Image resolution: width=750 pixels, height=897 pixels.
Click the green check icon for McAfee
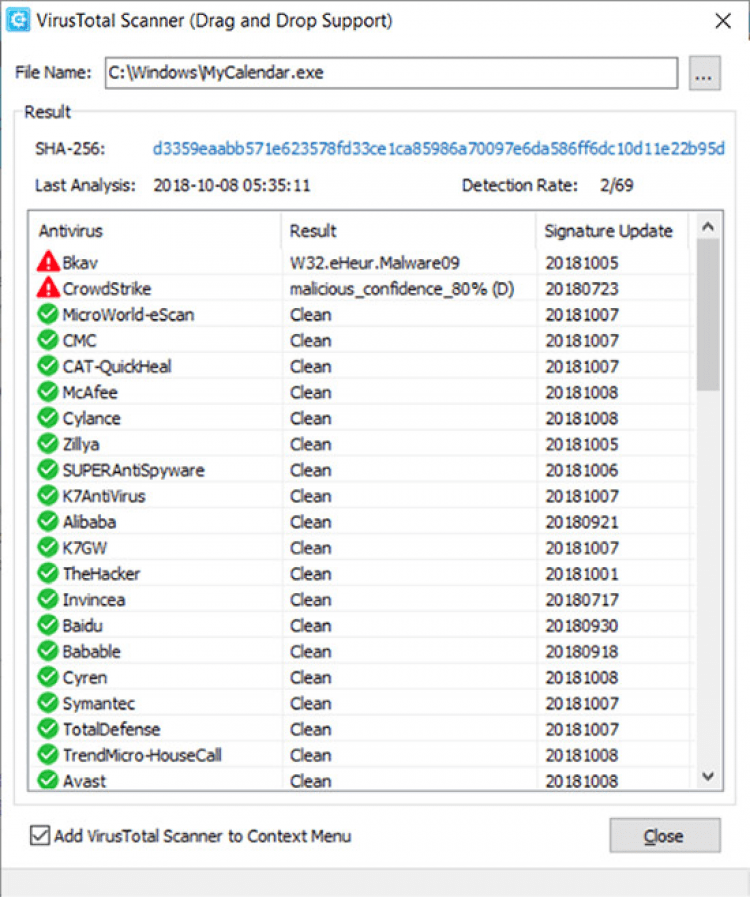(48, 392)
